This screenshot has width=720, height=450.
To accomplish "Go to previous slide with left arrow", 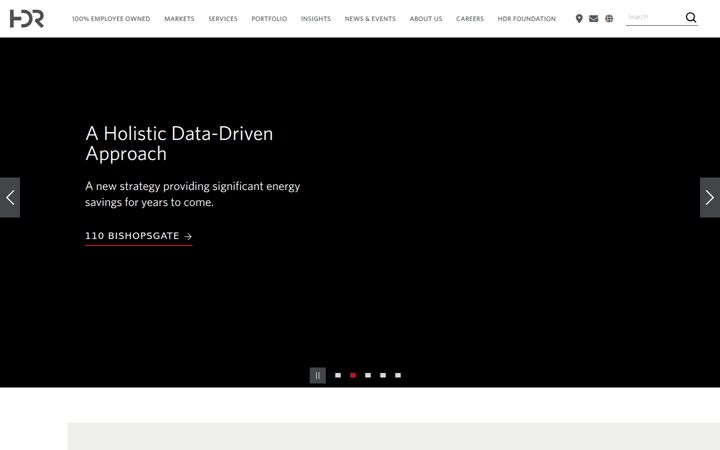I will pos(10,197).
